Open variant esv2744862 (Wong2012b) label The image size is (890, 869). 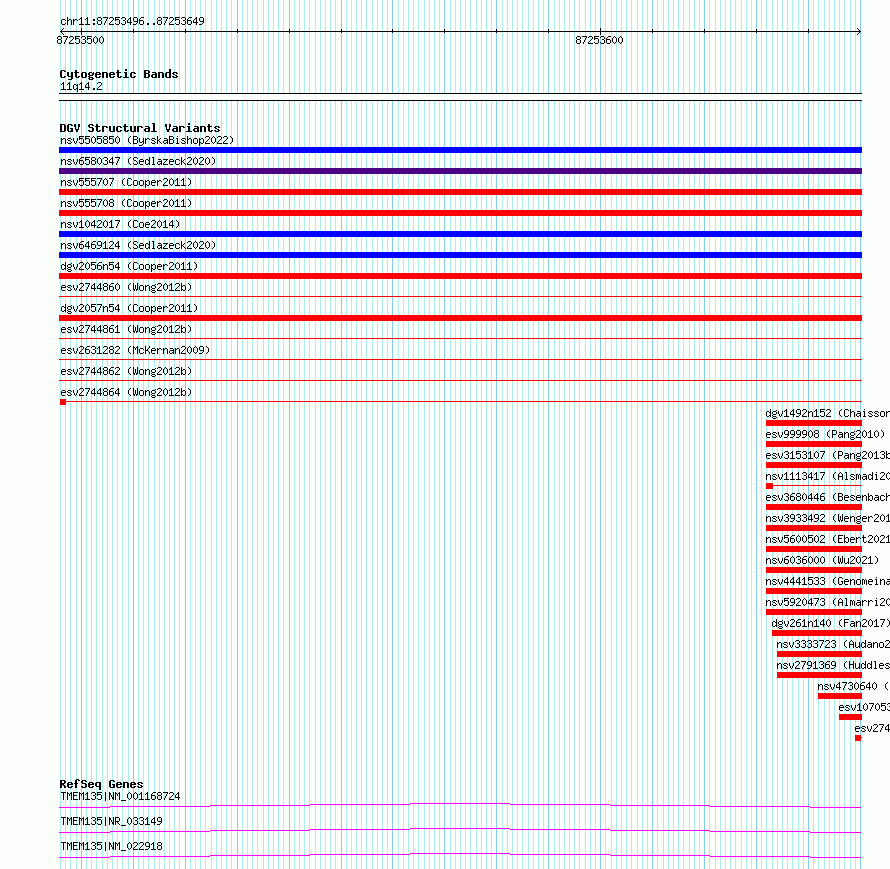pyautogui.click(x=126, y=371)
